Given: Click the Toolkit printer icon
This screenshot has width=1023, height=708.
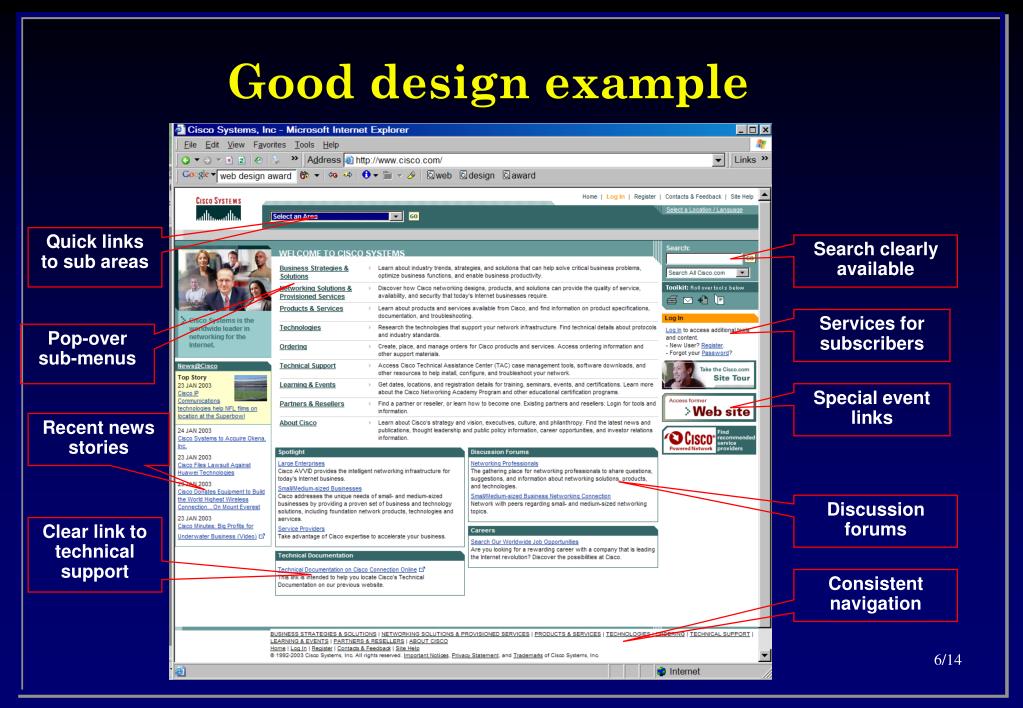Looking at the screenshot, I should click(672, 300).
